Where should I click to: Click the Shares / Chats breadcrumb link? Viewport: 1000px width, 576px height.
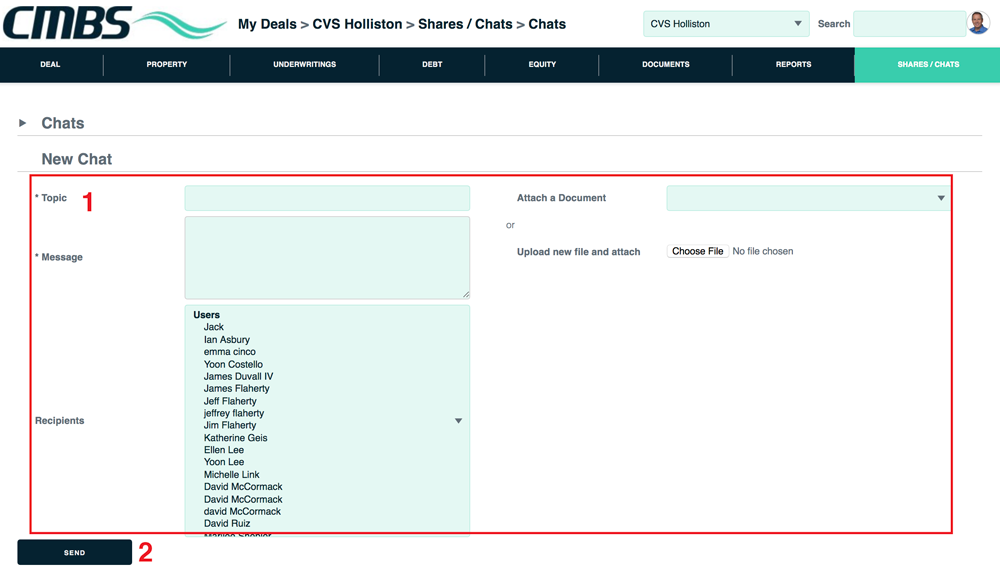tap(465, 24)
